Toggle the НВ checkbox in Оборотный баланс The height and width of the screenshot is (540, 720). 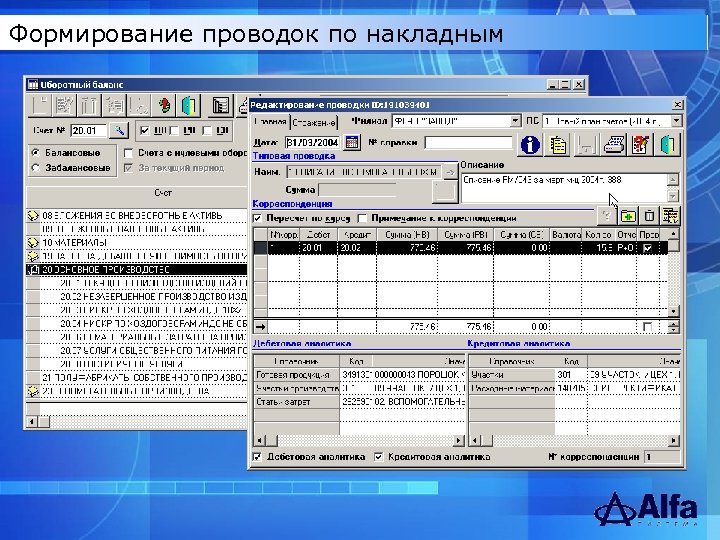[x=145, y=131]
